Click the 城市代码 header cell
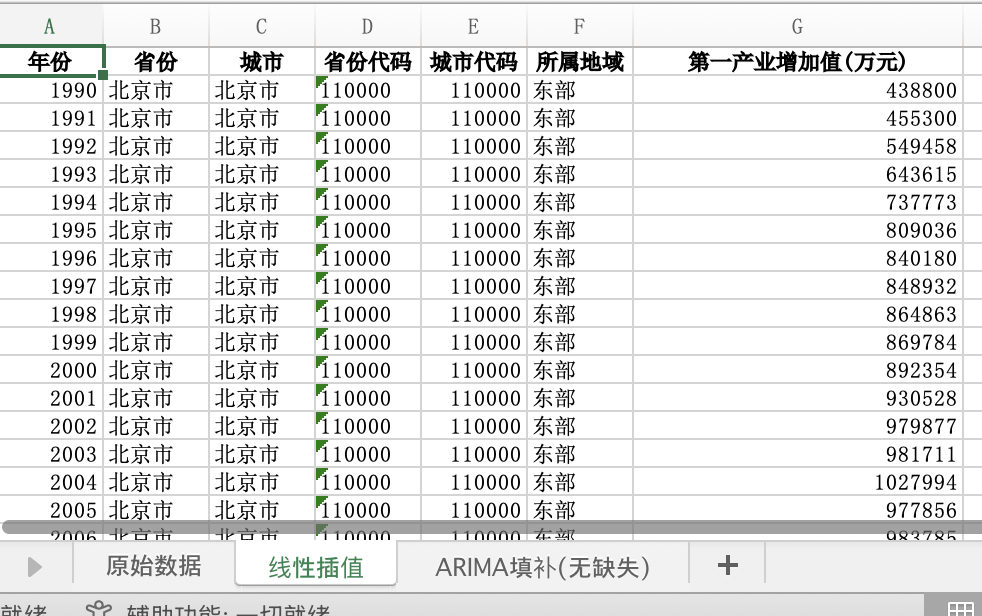This screenshot has width=982, height=616. (474, 61)
